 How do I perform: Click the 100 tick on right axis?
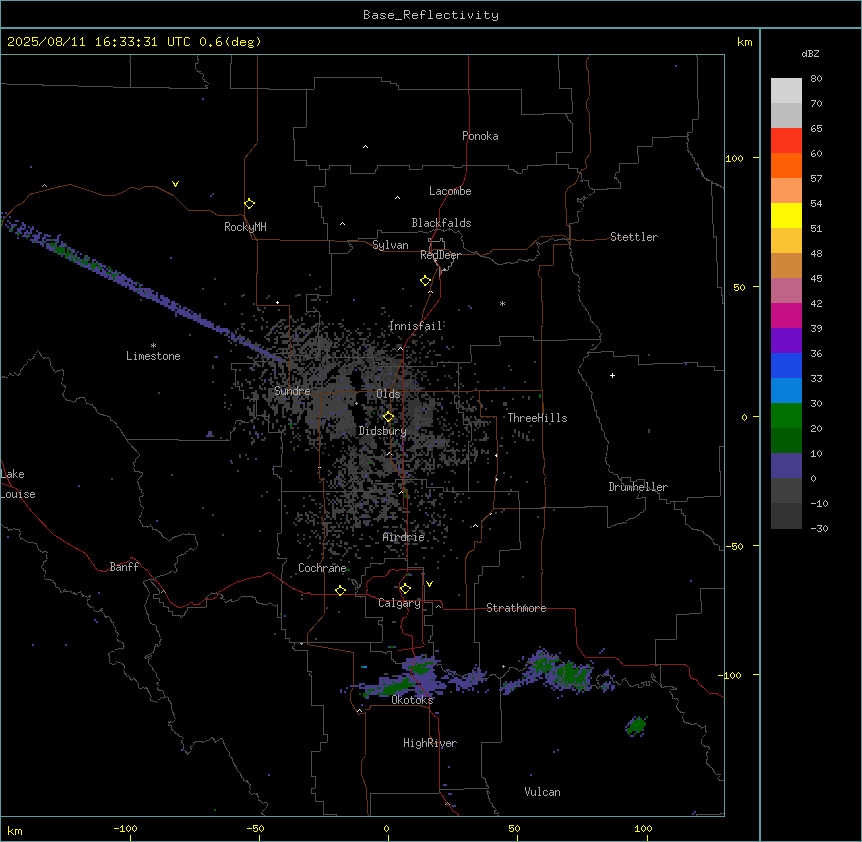(734, 158)
